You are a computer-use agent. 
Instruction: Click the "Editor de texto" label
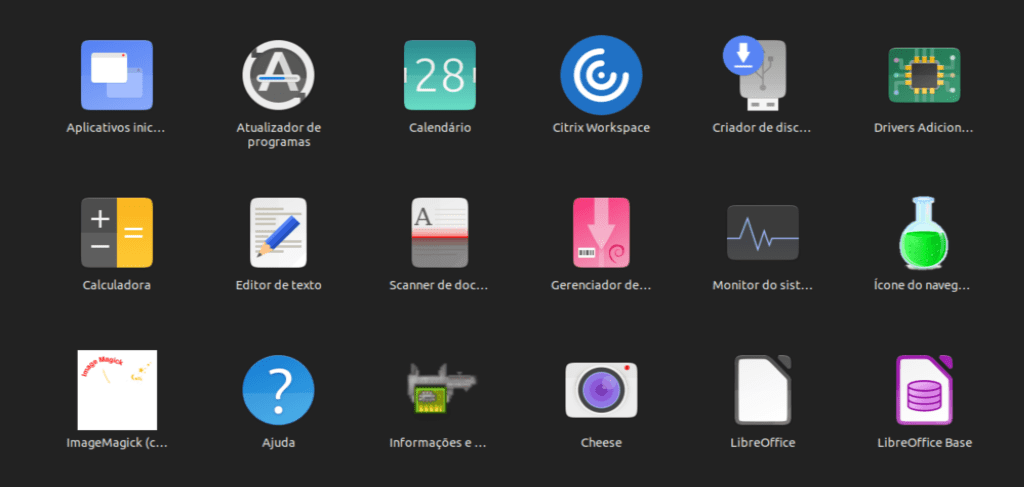278,285
